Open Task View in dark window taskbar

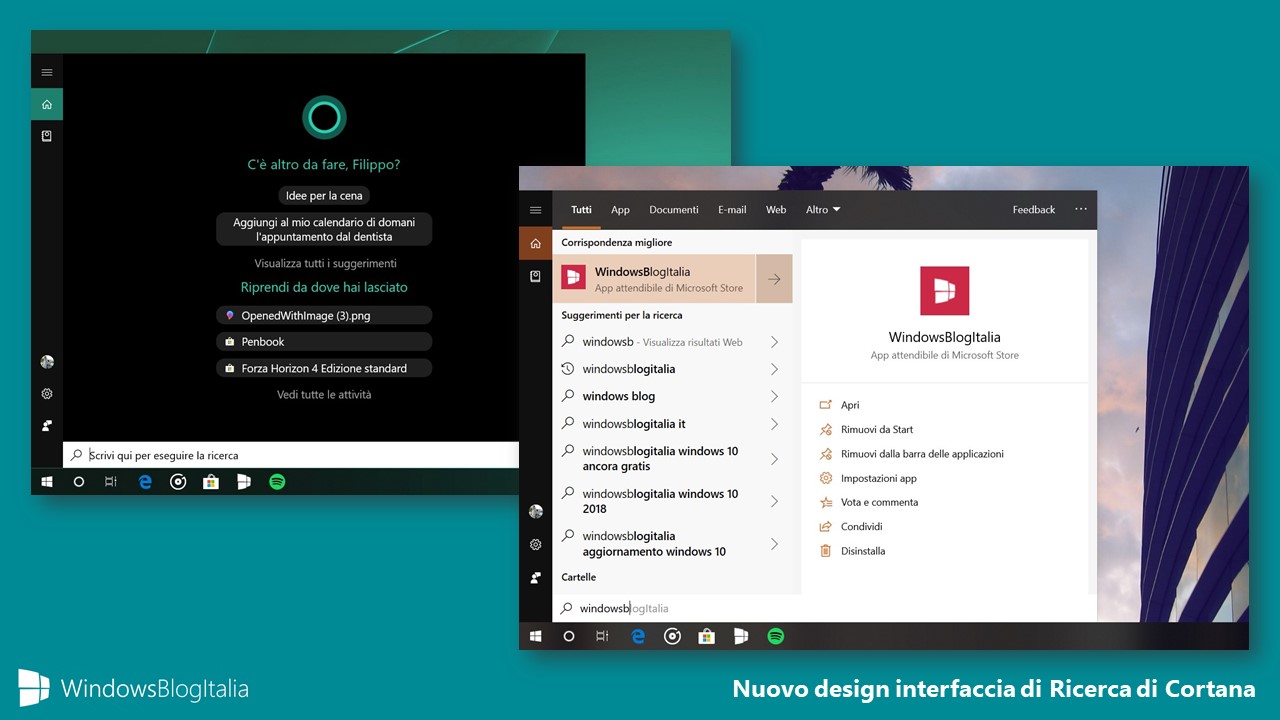111,482
